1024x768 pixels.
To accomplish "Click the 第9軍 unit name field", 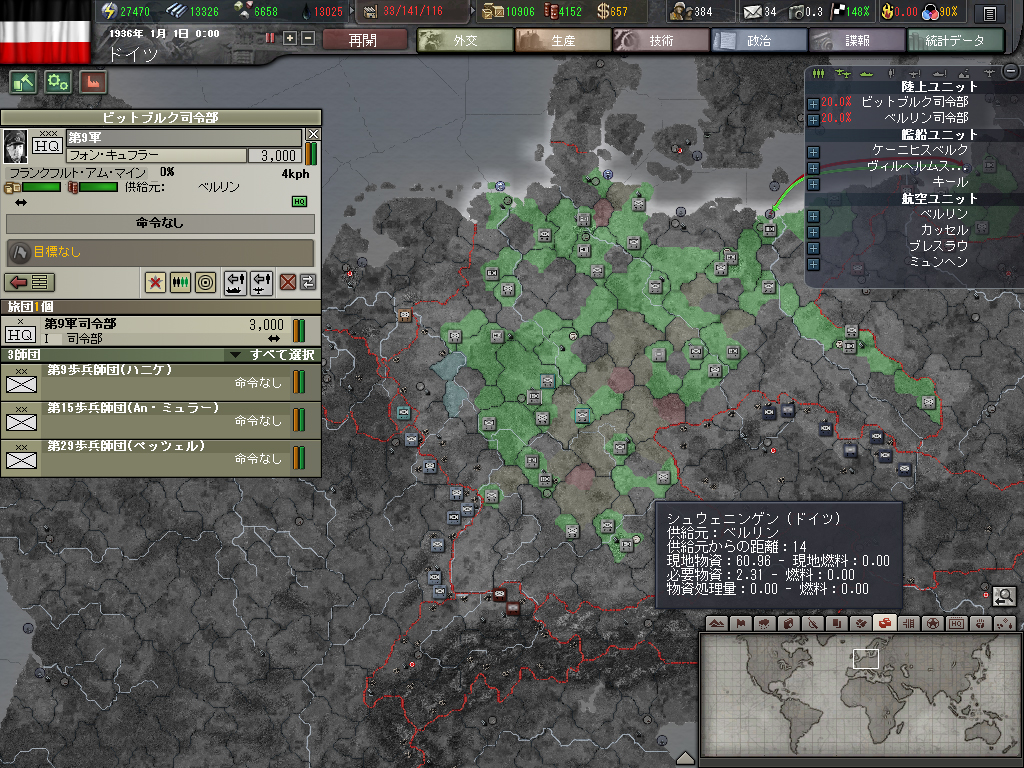I will pos(184,138).
